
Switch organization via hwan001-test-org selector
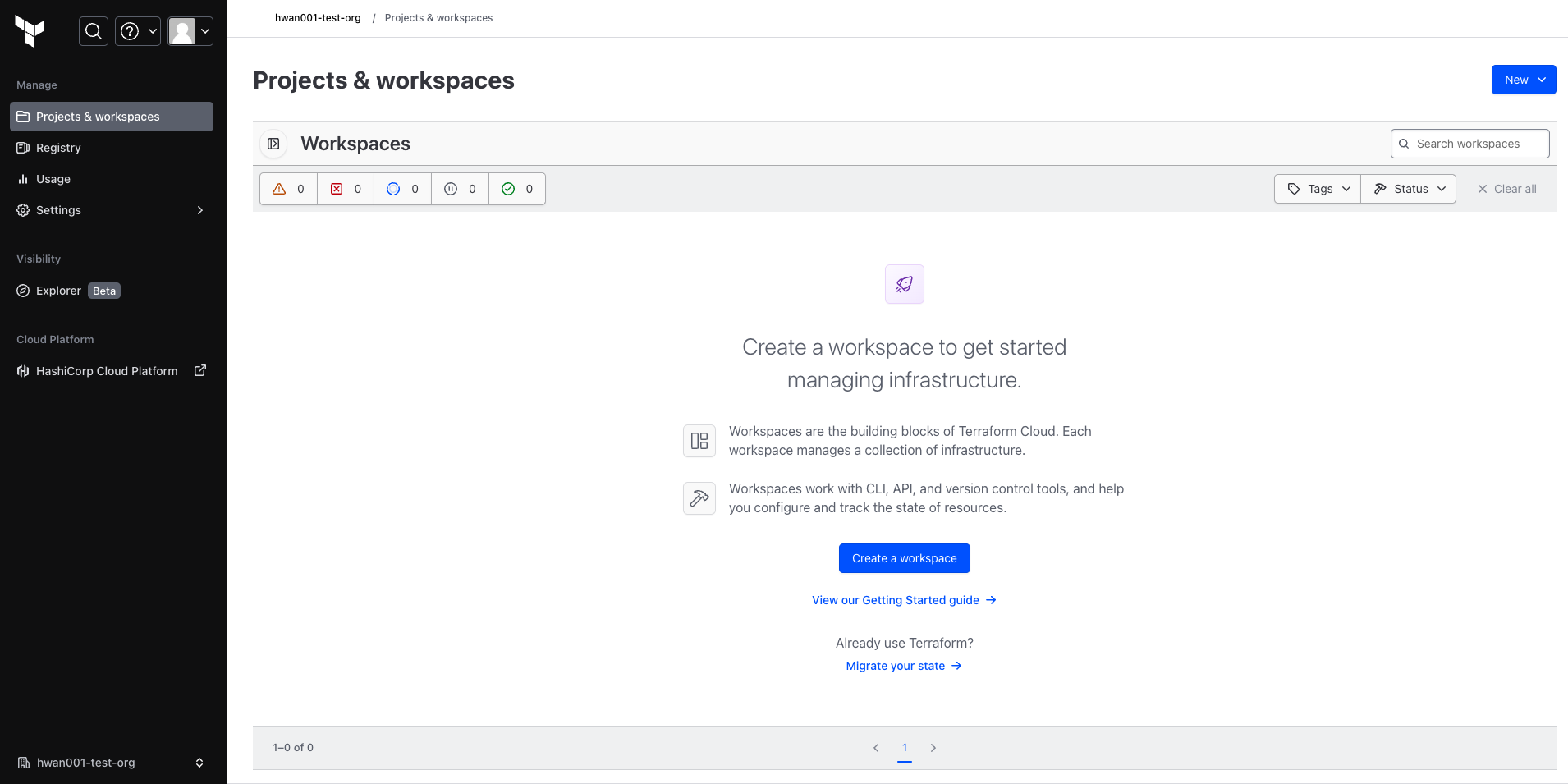click(112, 763)
